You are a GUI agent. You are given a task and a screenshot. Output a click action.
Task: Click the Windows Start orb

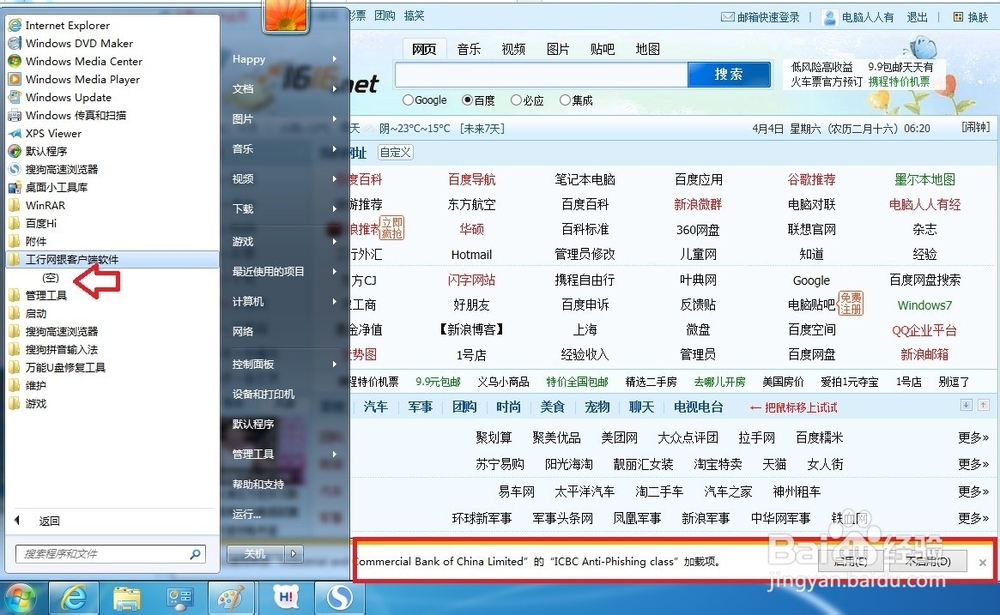tap(18, 599)
